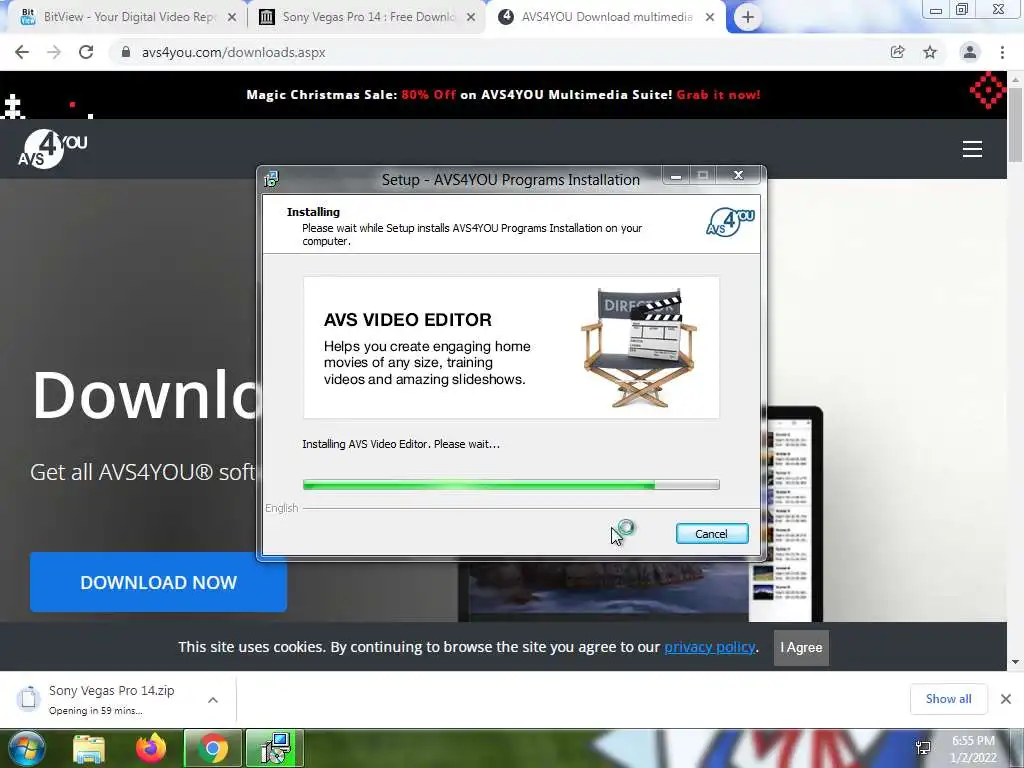This screenshot has width=1024, height=768.
Task: Select the AVS4YOU Download multimedia tab
Action: [604, 17]
